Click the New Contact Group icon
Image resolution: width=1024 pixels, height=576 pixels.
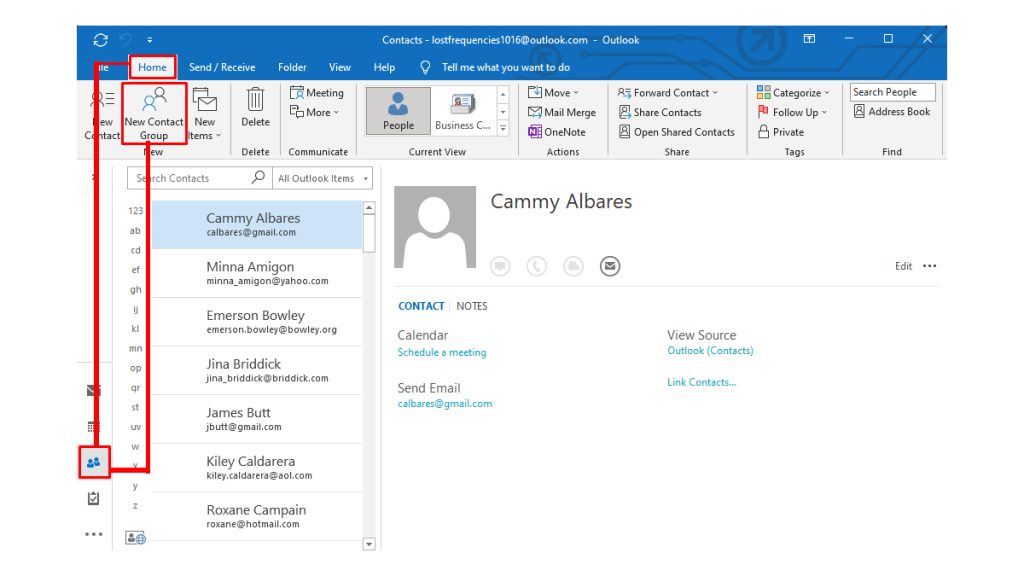tap(154, 101)
